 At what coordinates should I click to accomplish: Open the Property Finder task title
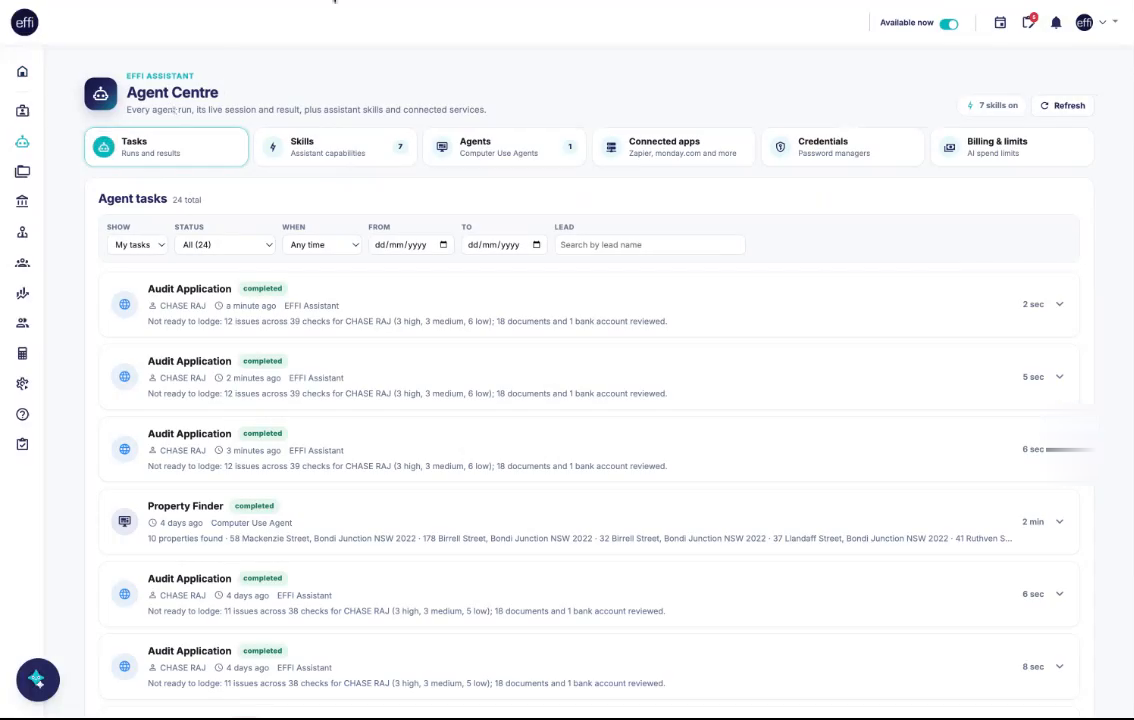[x=185, y=506]
